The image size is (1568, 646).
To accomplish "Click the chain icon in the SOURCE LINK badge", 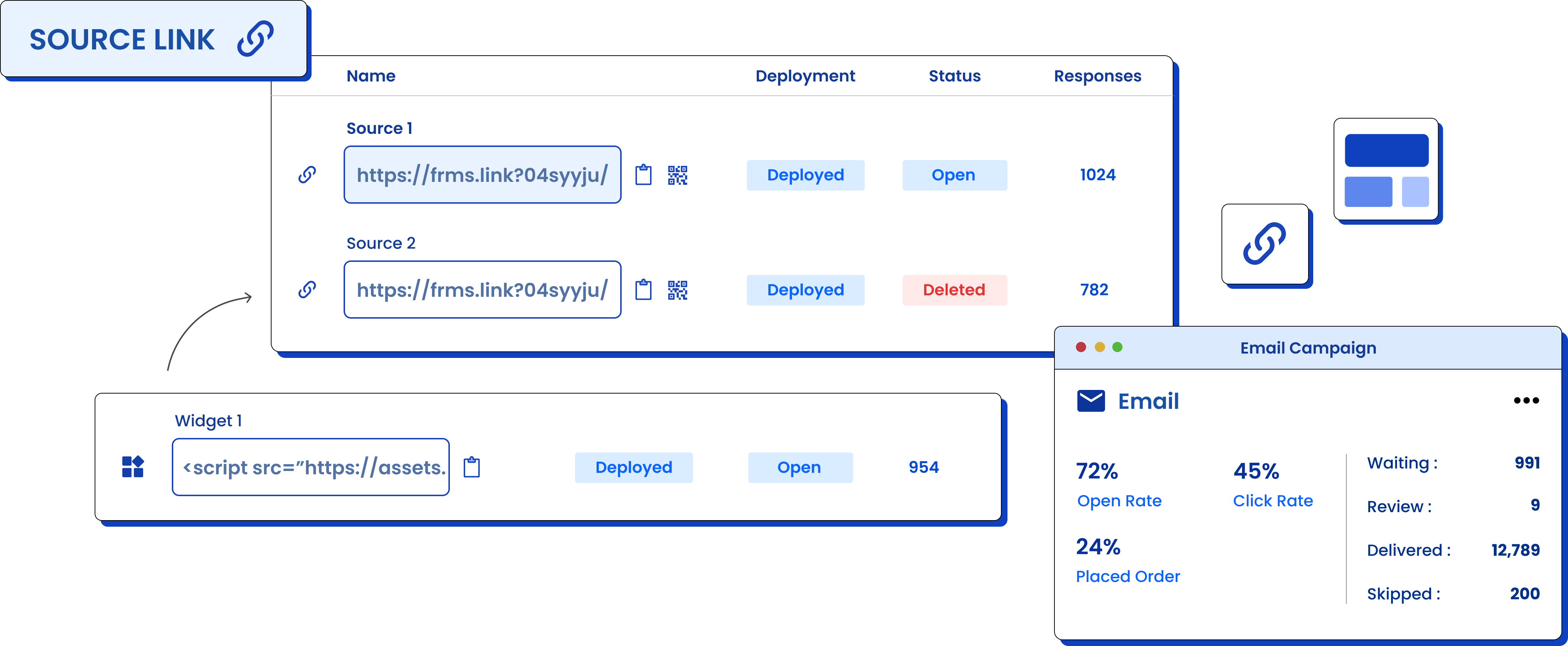I will (x=256, y=39).
